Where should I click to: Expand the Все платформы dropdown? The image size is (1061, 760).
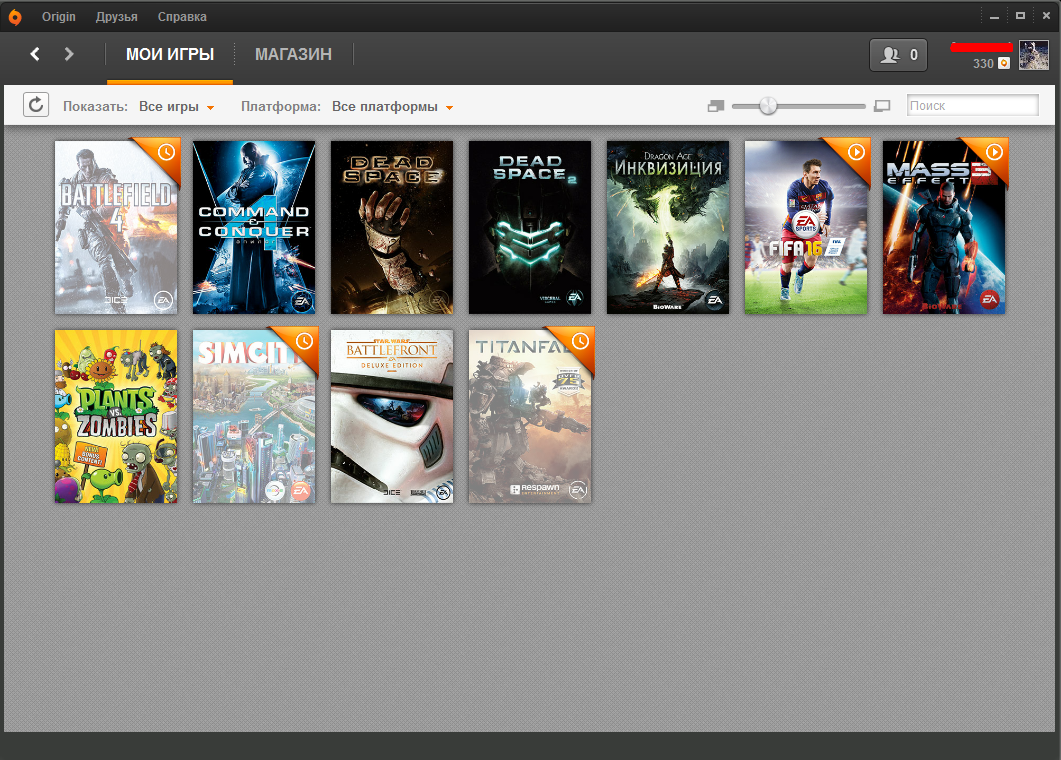[x=392, y=107]
